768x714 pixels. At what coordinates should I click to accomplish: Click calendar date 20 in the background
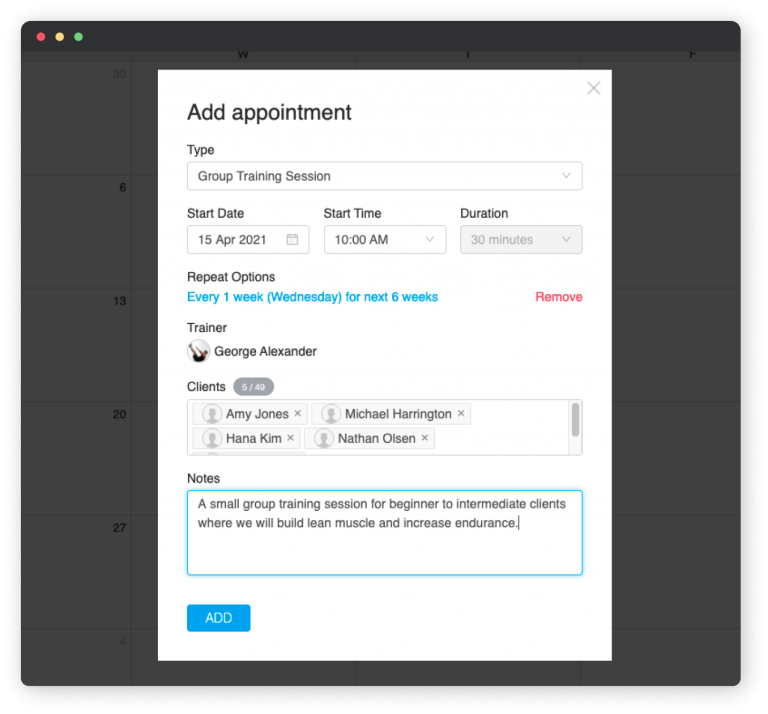coord(120,414)
